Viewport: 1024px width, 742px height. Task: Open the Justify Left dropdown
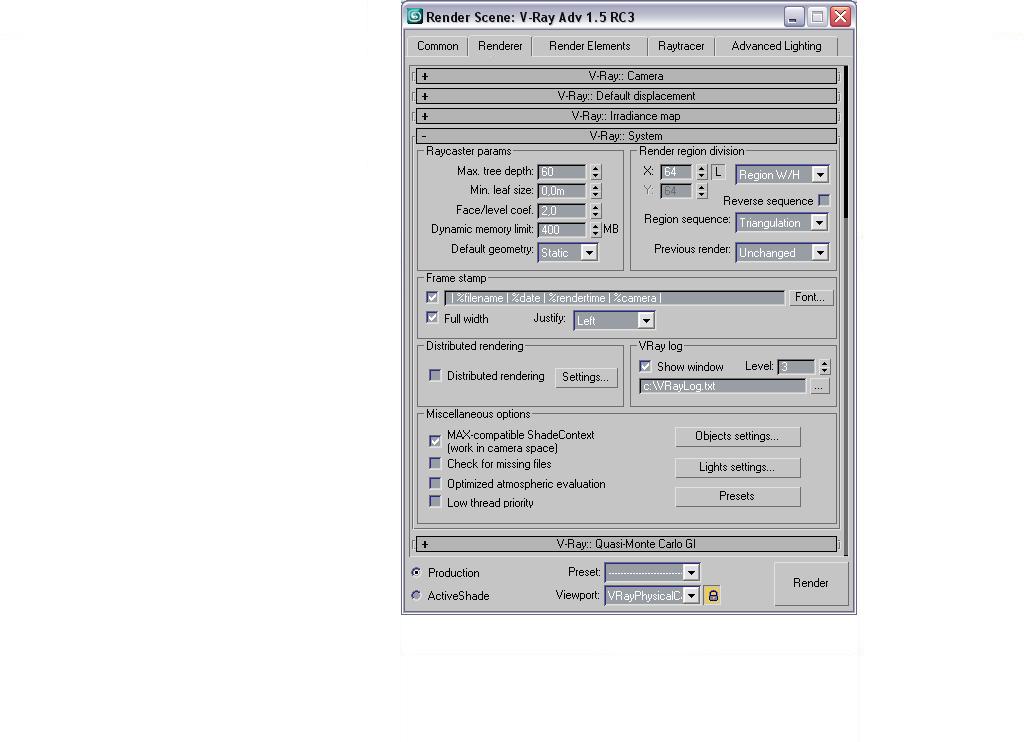coord(614,321)
